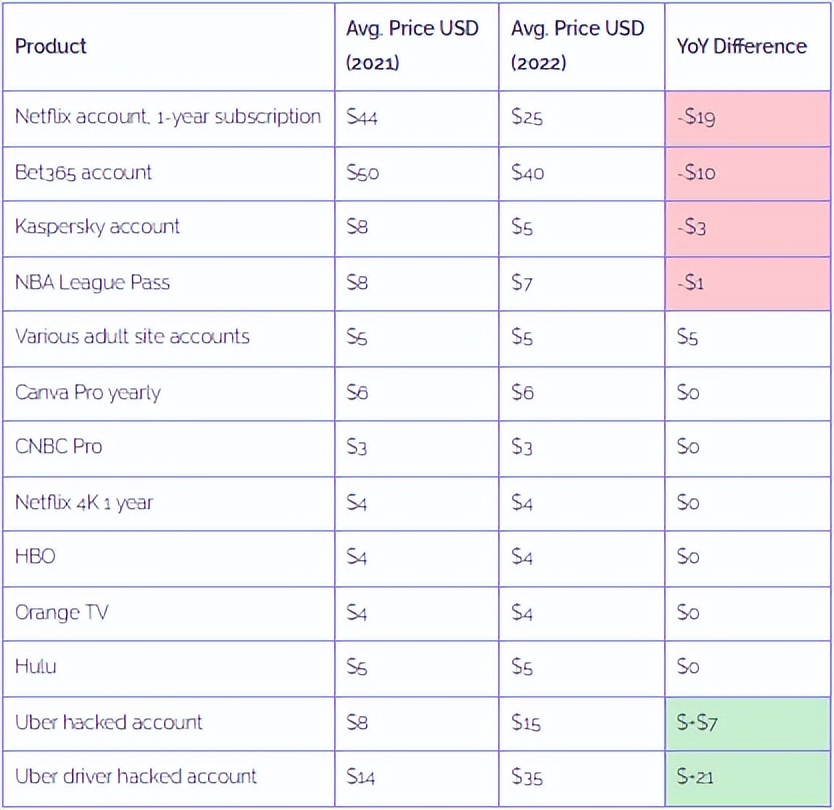Screen dimensions: 834x810
Task: Click the red -$1 difference cell
Action: click(747, 283)
